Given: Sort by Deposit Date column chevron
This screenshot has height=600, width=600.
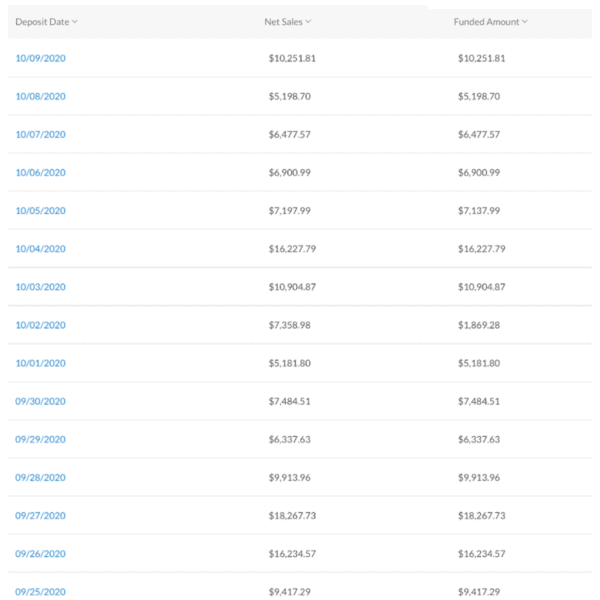Looking at the screenshot, I should [x=75, y=22].
